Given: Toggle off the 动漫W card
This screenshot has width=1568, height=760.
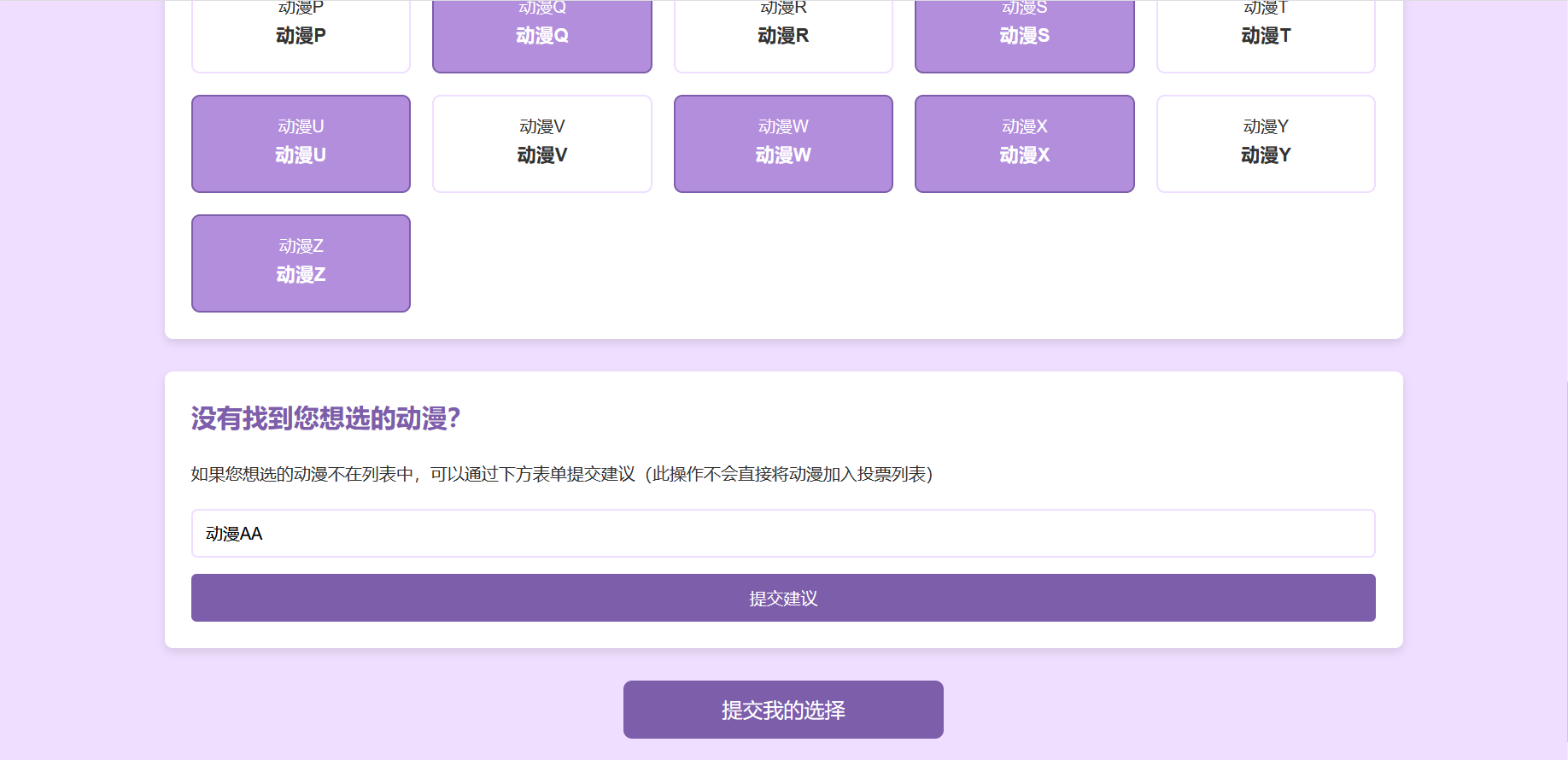Looking at the screenshot, I should pyautogui.click(x=783, y=143).
